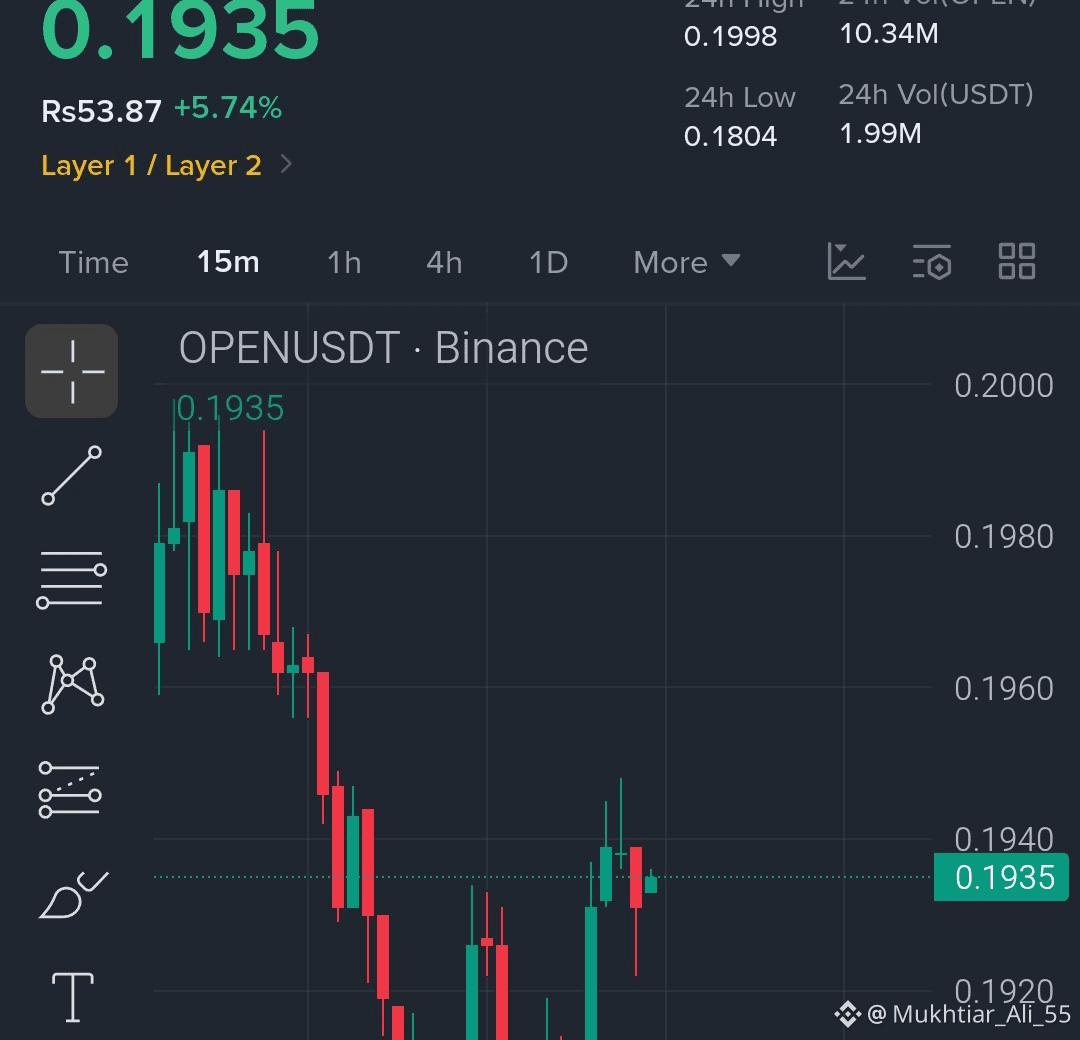Click the 0.1960 price axis label
This screenshot has height=1040, width=1080.
click(1004, 689)
